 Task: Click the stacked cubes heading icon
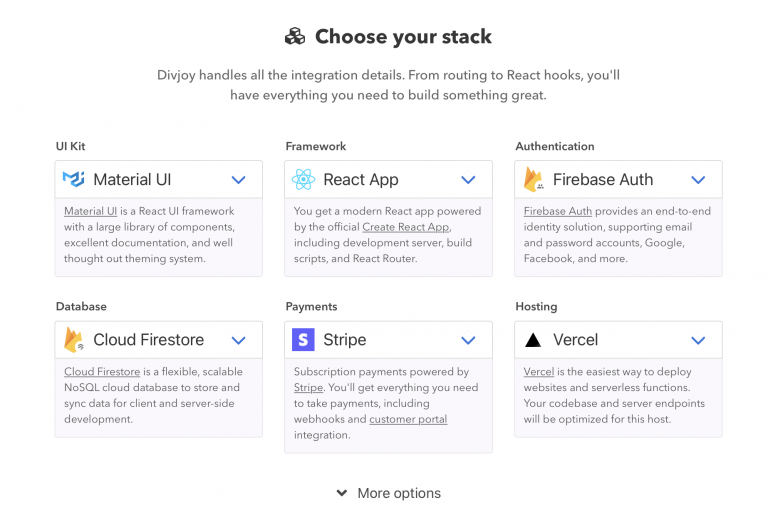(x=295, y=36)
